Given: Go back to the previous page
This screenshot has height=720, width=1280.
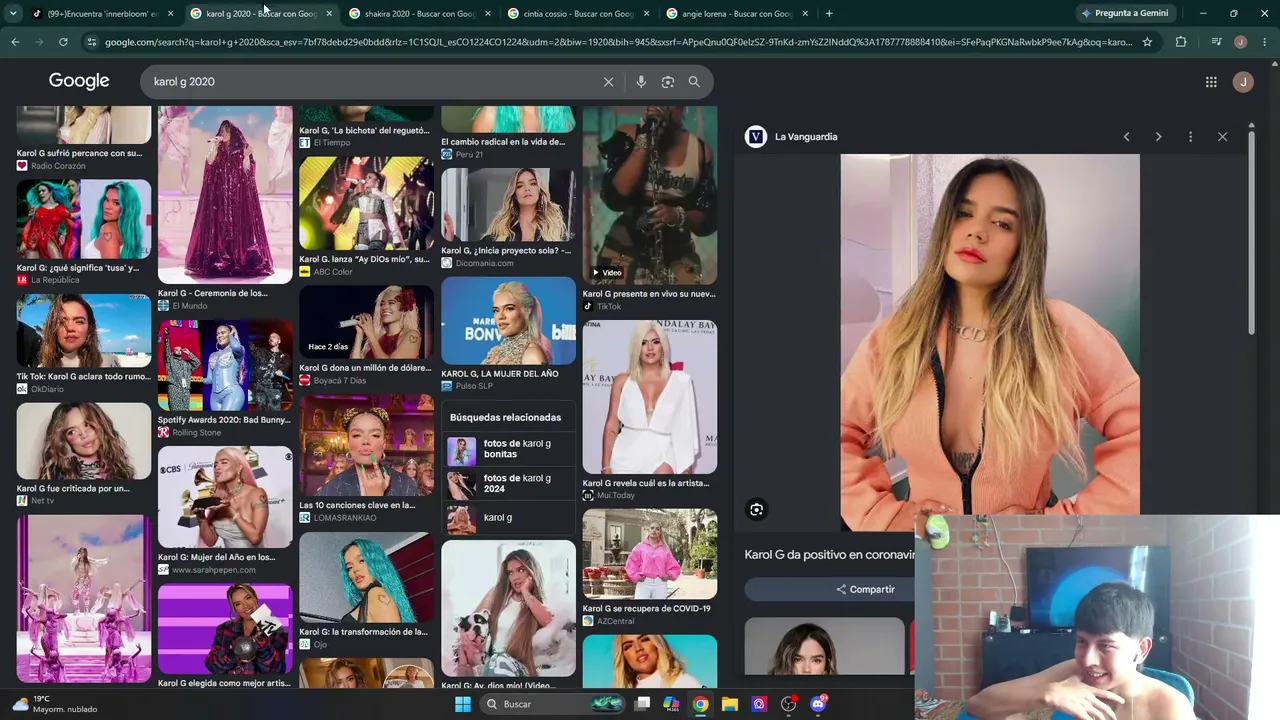Looking at the screenshot, I should [x=15, y=42].
